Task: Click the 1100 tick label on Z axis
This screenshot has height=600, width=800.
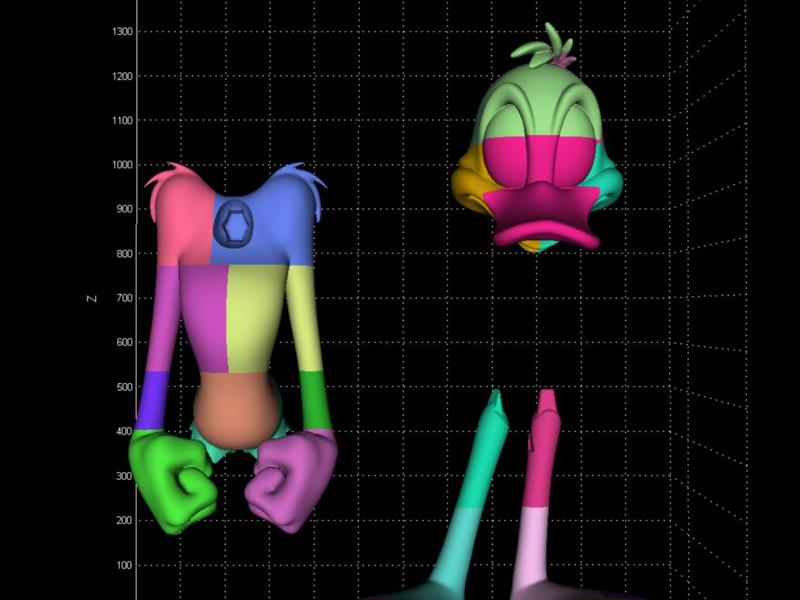Action: (x=122, y=120)
